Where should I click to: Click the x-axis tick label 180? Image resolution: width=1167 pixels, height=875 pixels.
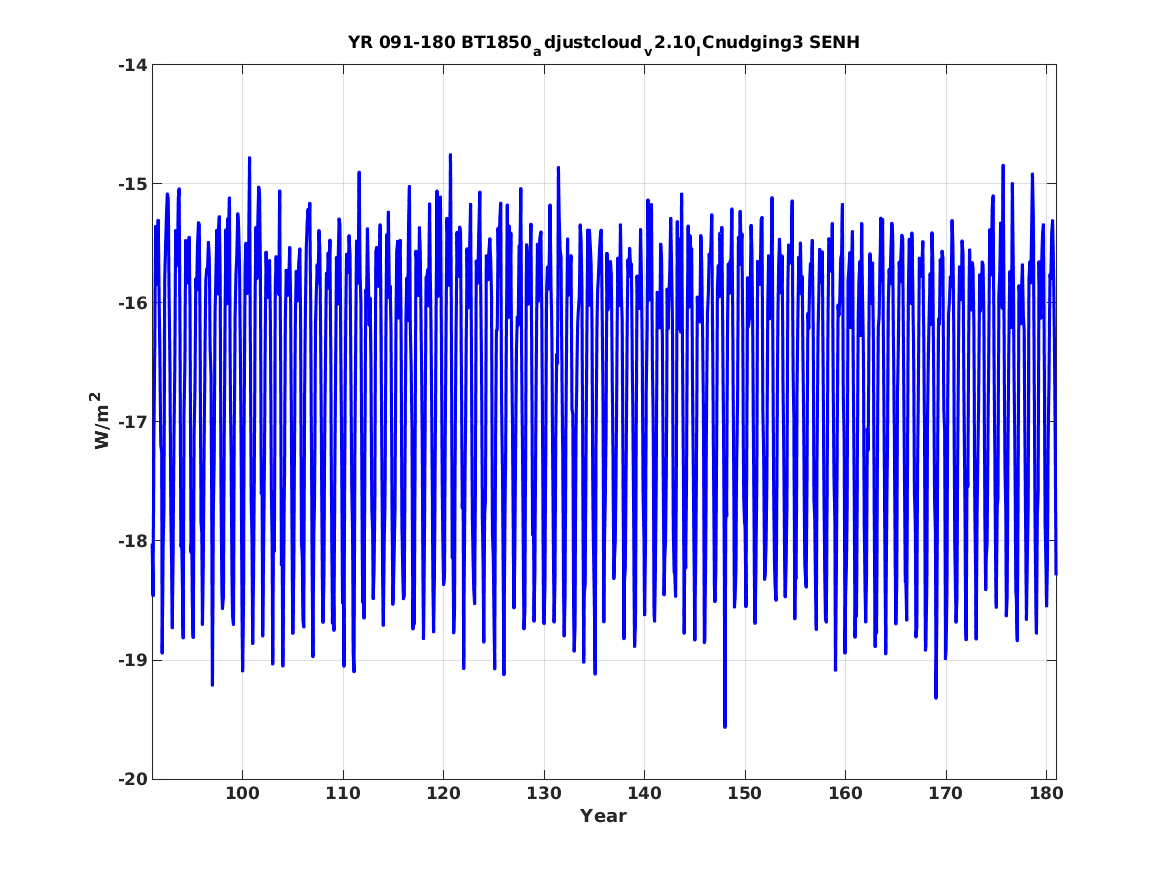[x=1046, y=793]
